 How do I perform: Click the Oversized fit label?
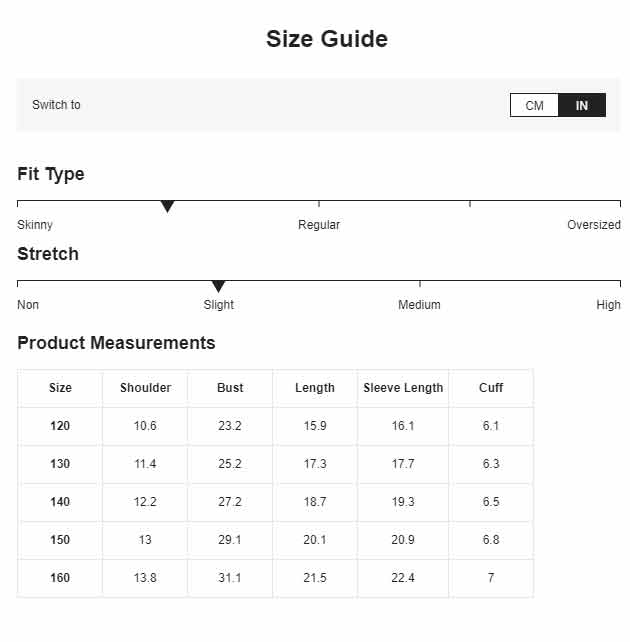tap(594, 225)
